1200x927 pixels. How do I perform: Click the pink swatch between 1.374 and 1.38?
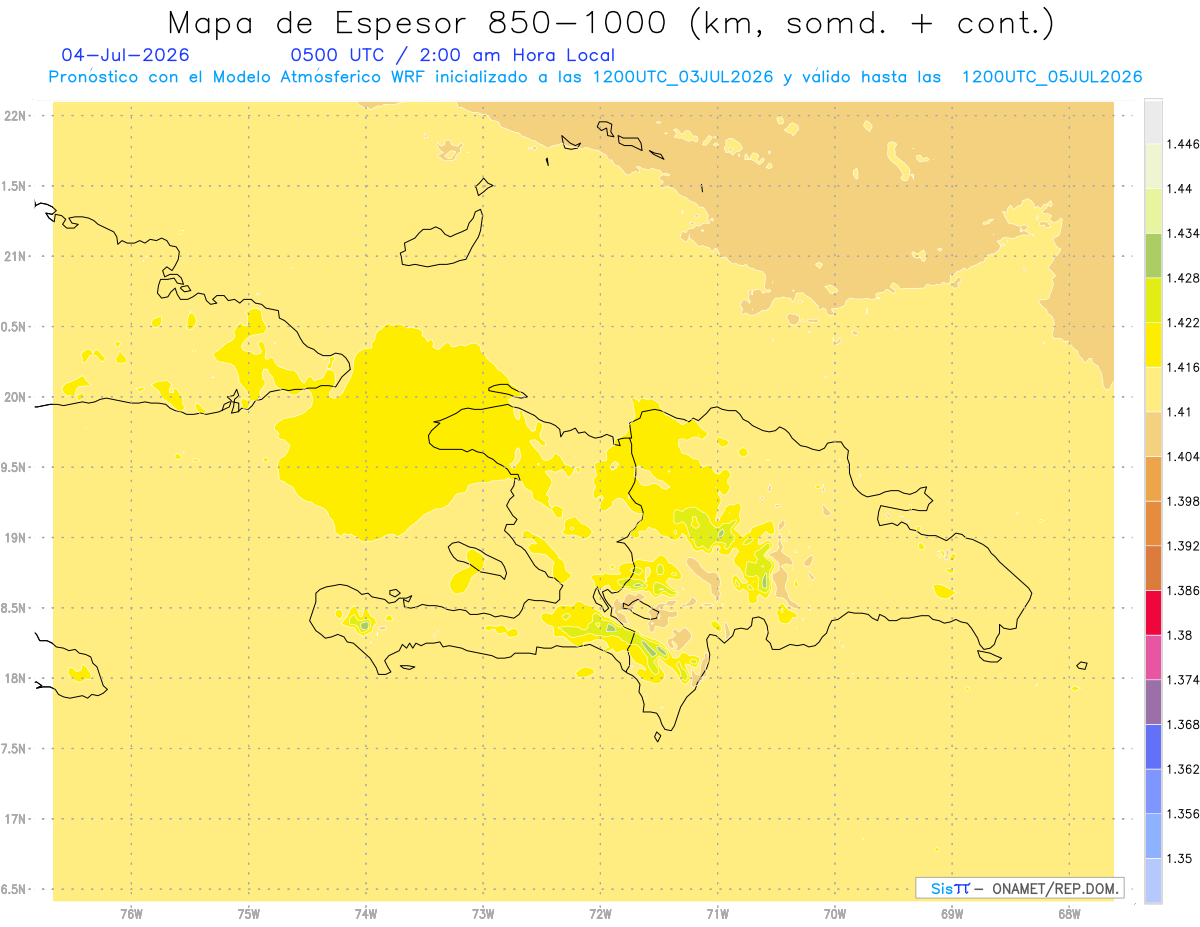(1153, 657)
